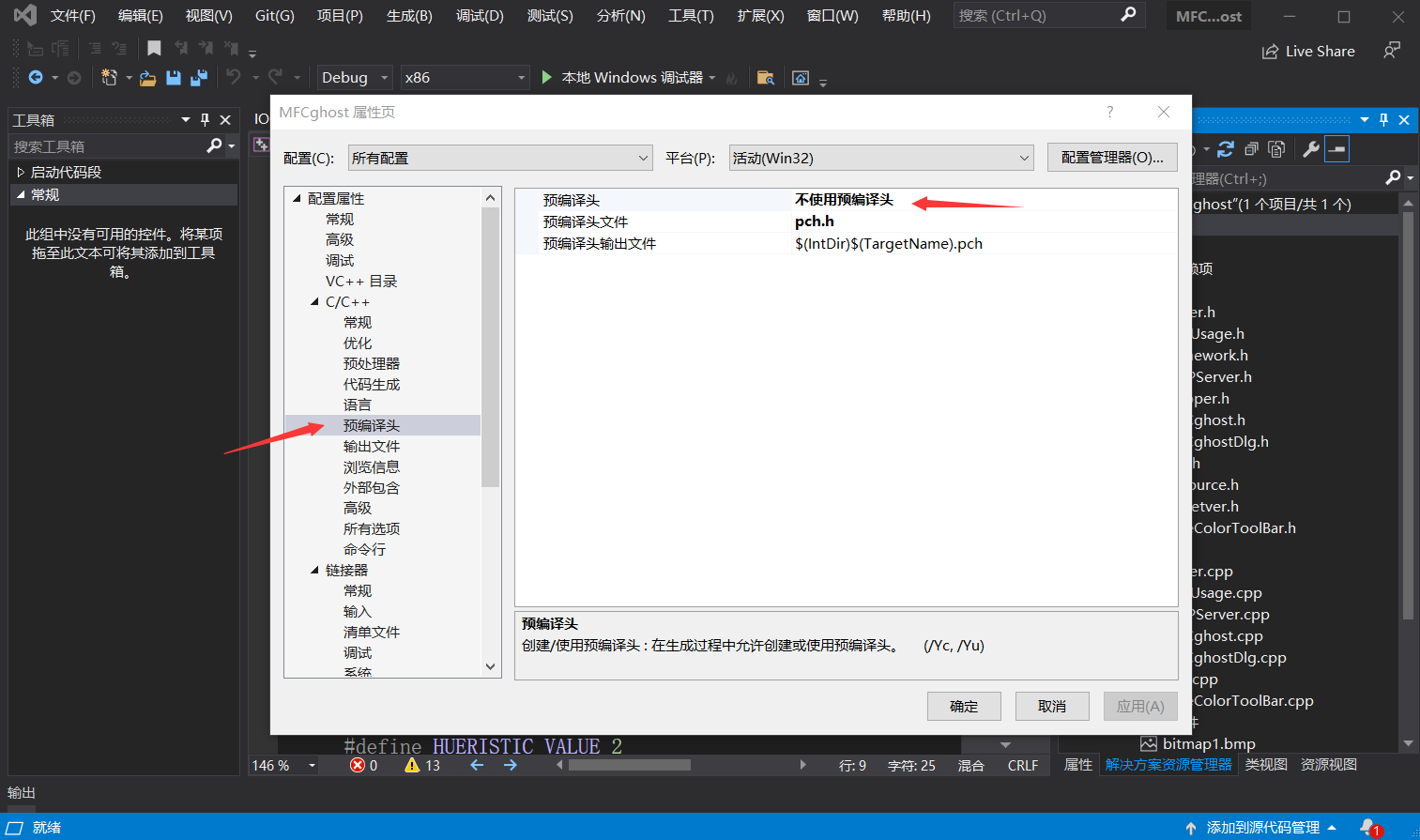1420x840 pixels.
Task: Open the 平台(P) platform dropdown
Action: click(881, 158)
